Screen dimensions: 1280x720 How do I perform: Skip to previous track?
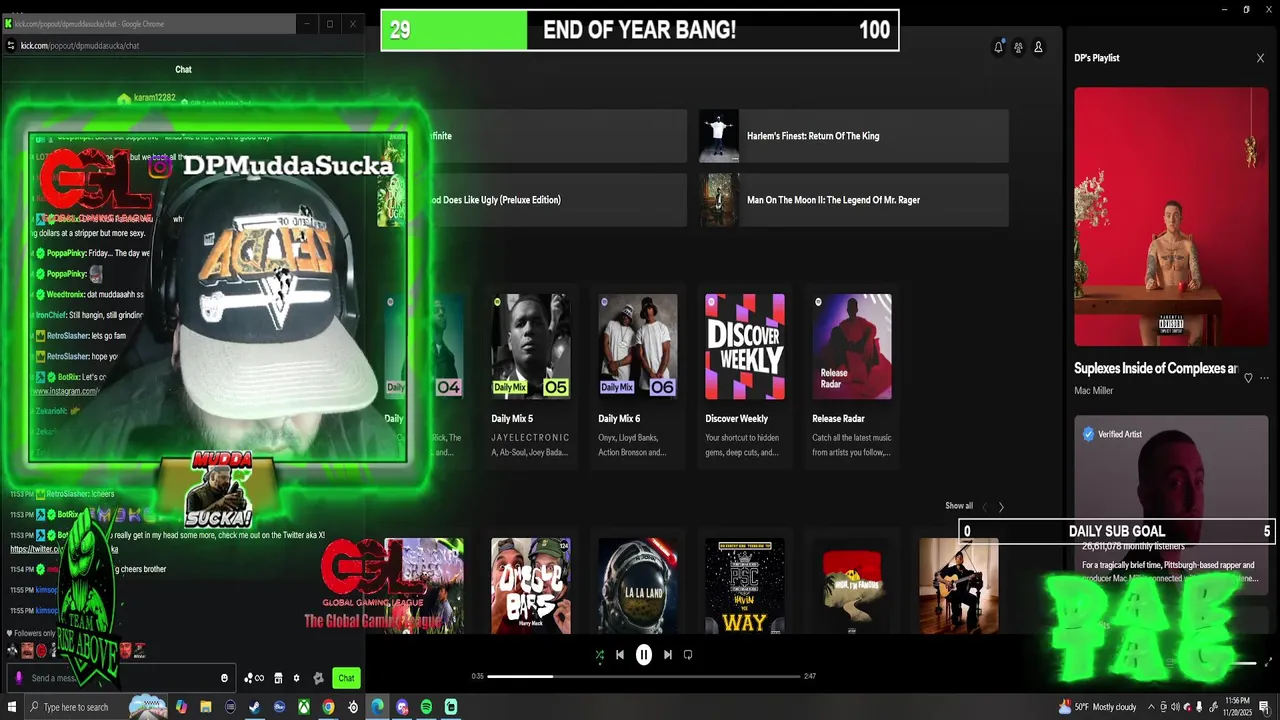pyautogui.click(x=620, y=655)
